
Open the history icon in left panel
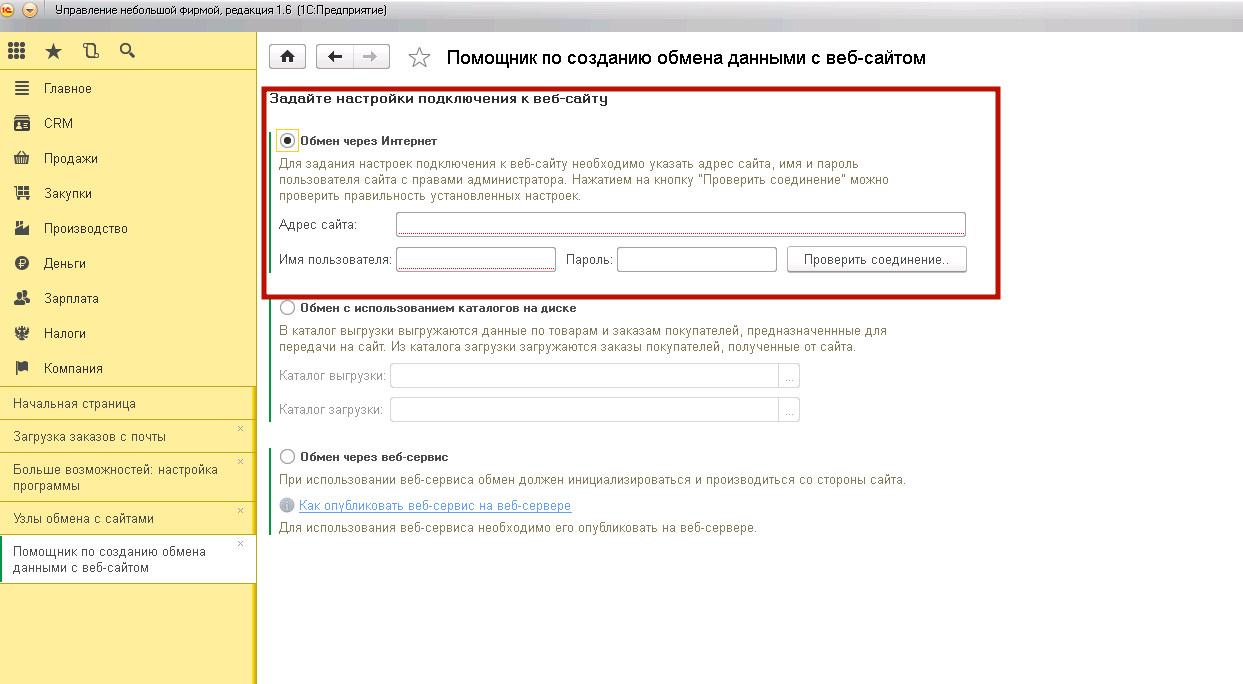pos(91,51)
